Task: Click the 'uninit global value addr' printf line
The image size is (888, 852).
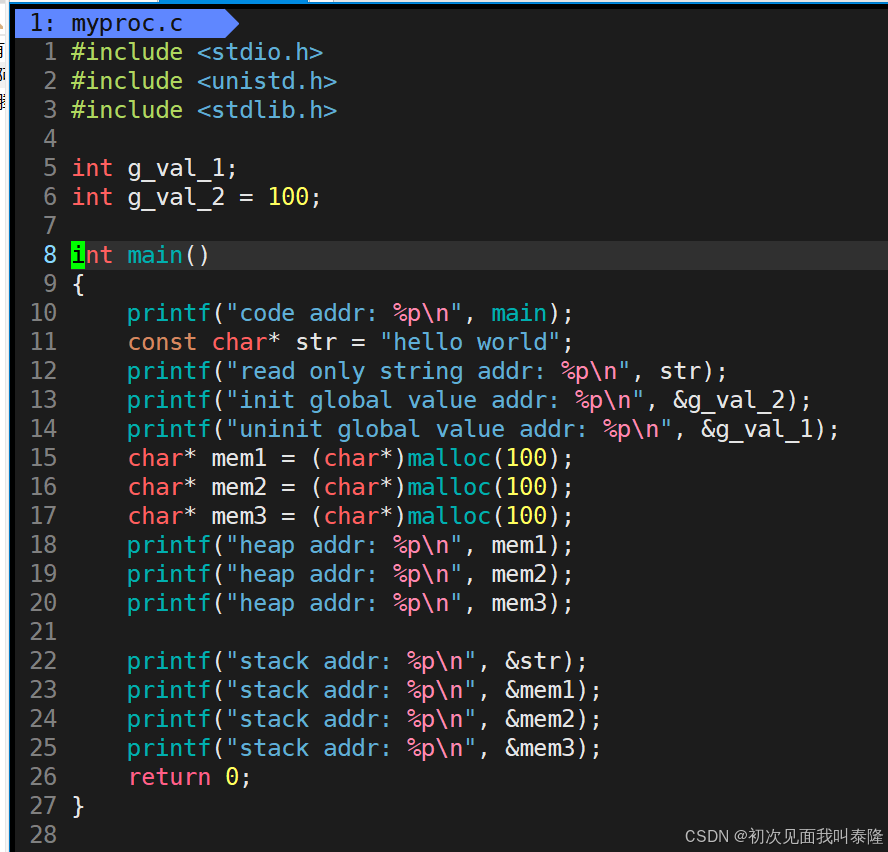Action: (483, 429)
